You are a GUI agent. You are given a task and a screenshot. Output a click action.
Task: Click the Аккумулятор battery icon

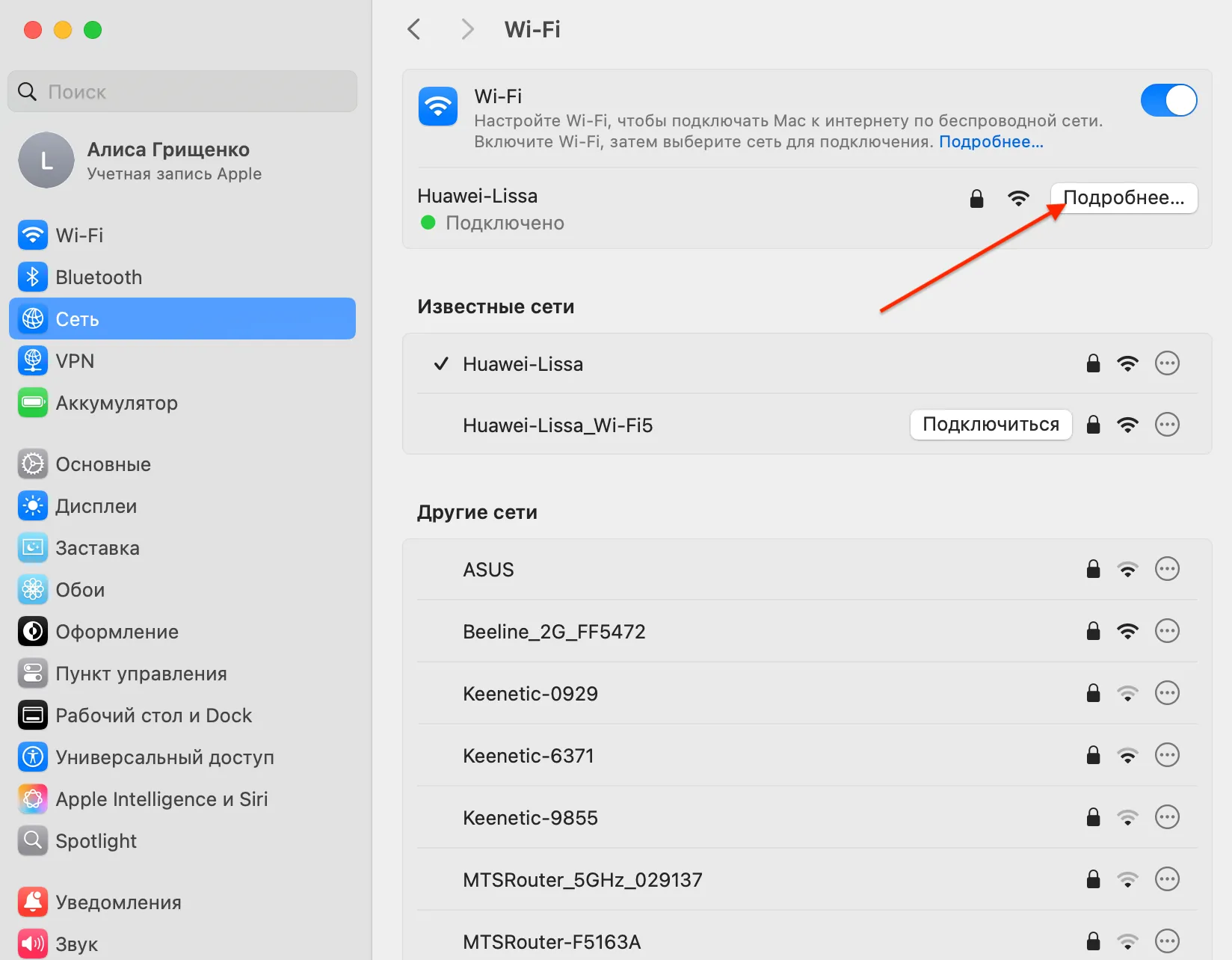pos(33,403)
